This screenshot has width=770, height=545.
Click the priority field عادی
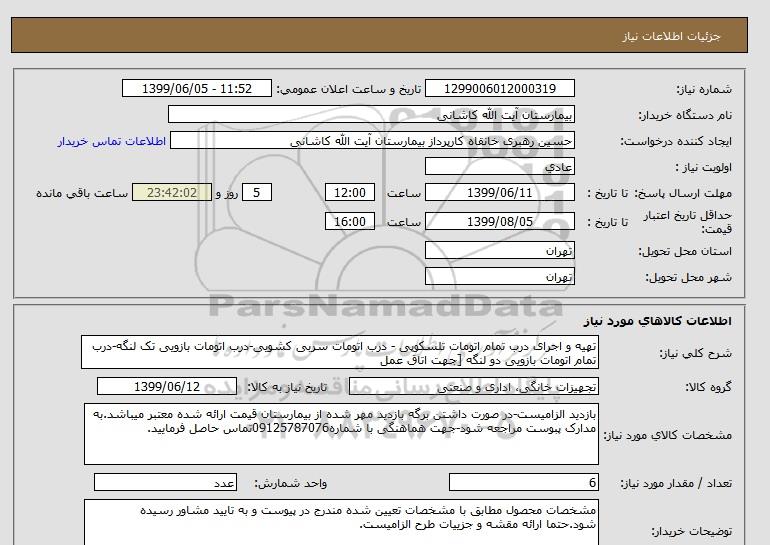(499, 167)
